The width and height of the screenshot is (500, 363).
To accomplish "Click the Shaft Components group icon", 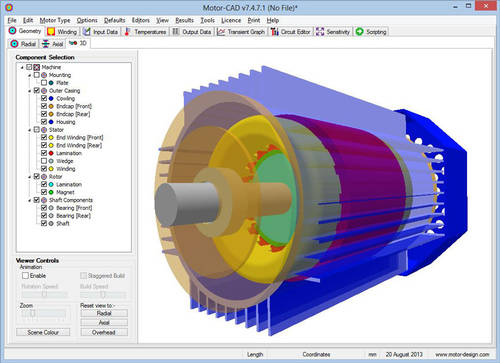I will click(44, 200).
